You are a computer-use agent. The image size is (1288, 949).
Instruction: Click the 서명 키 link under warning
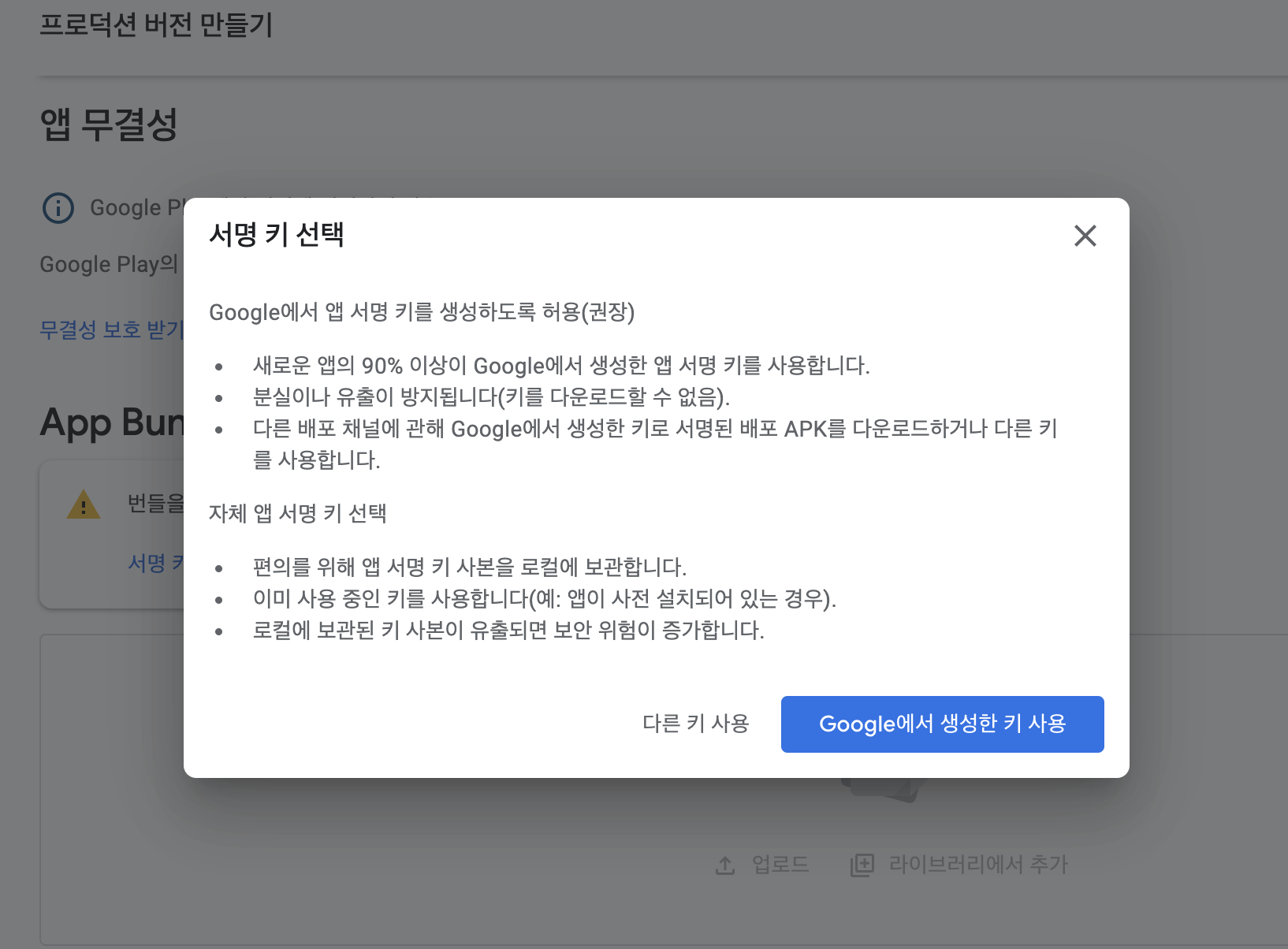pyautogui.click(x=155, y=563)
